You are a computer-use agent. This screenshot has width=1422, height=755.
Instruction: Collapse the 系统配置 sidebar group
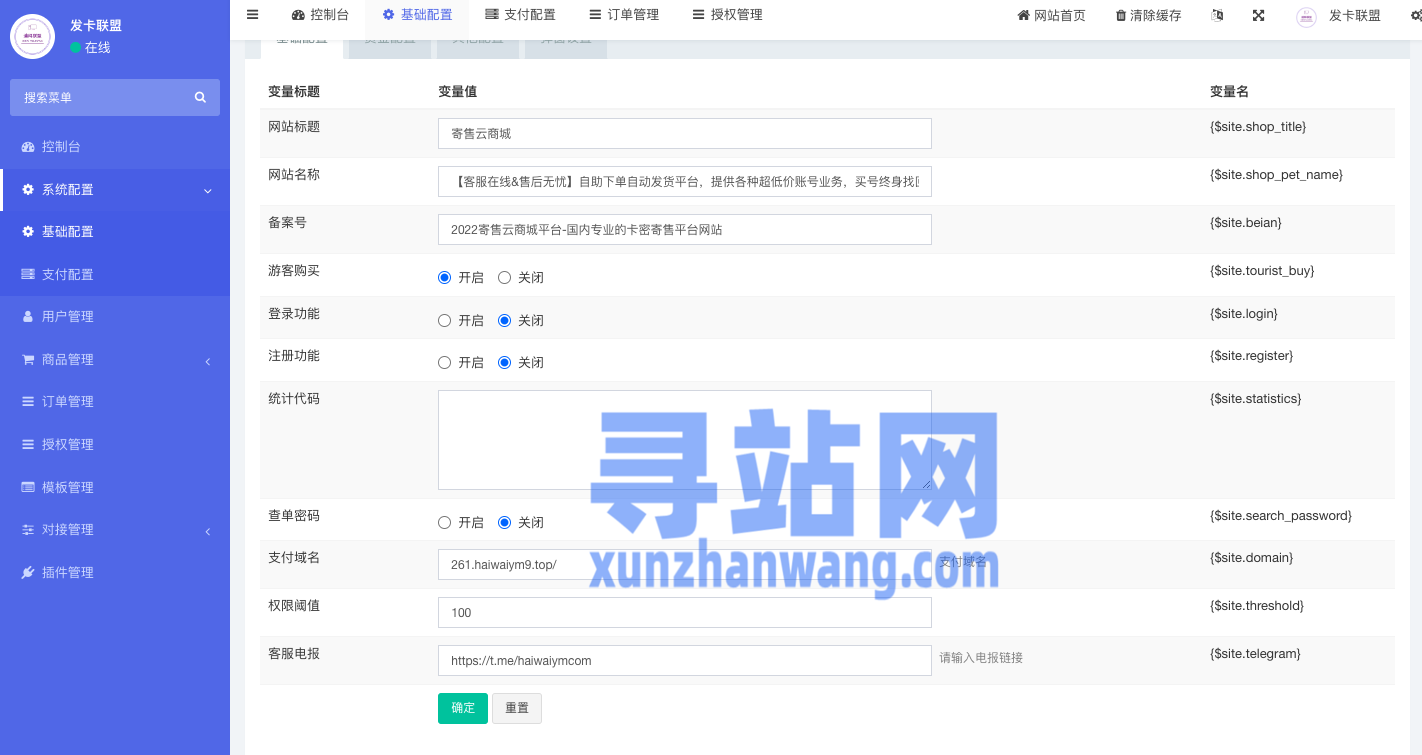point(115,190)
